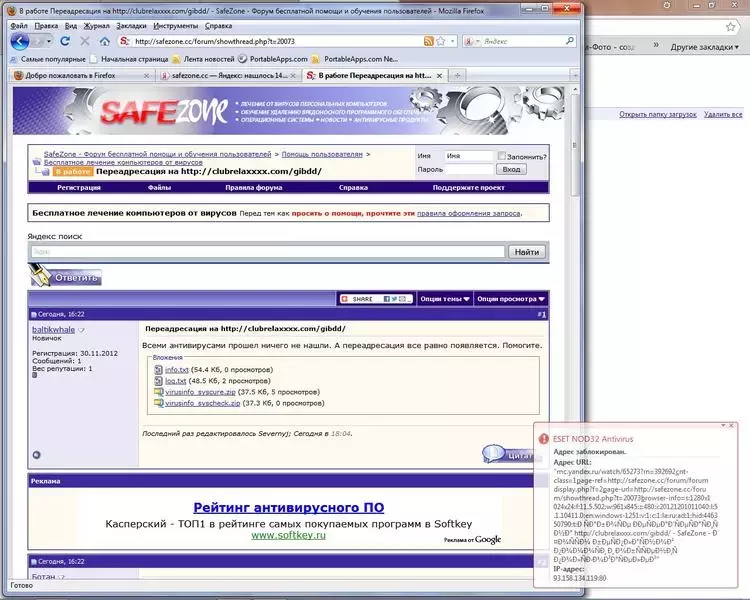Open the list all tabs dropdown
Viewport: 750px width, 600px height.
click(574, 76)
